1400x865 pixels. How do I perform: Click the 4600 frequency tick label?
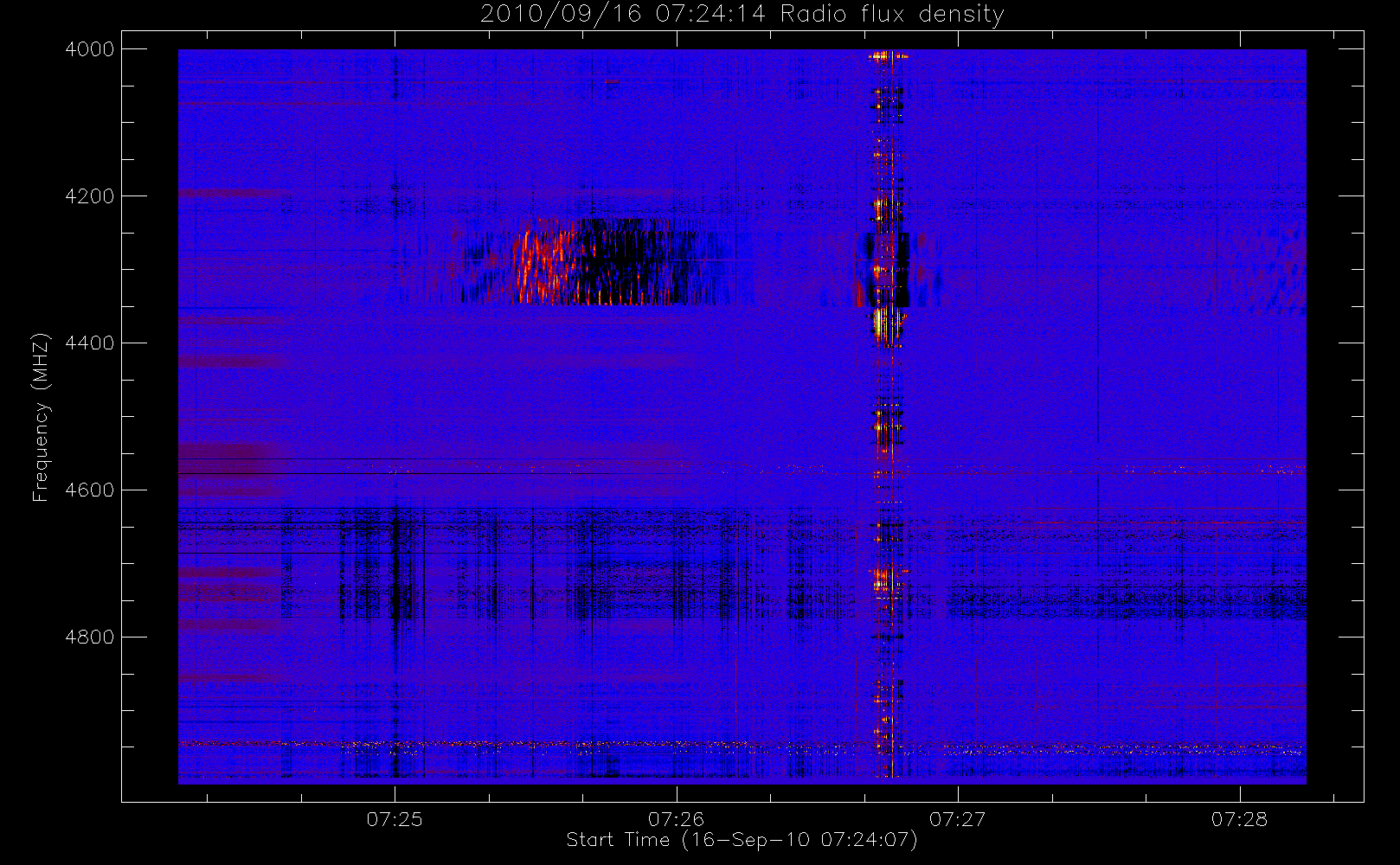pyautogui.click(x=89, y=490)
